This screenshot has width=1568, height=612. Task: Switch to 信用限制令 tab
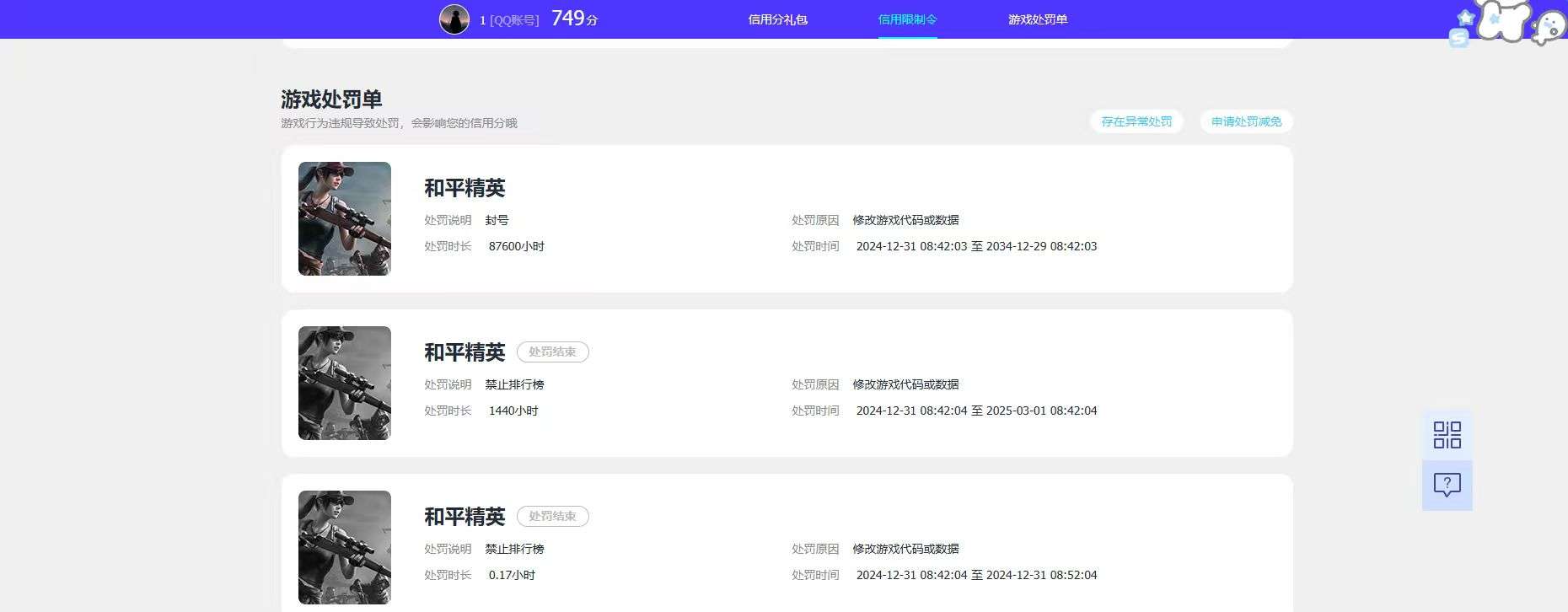908,19
